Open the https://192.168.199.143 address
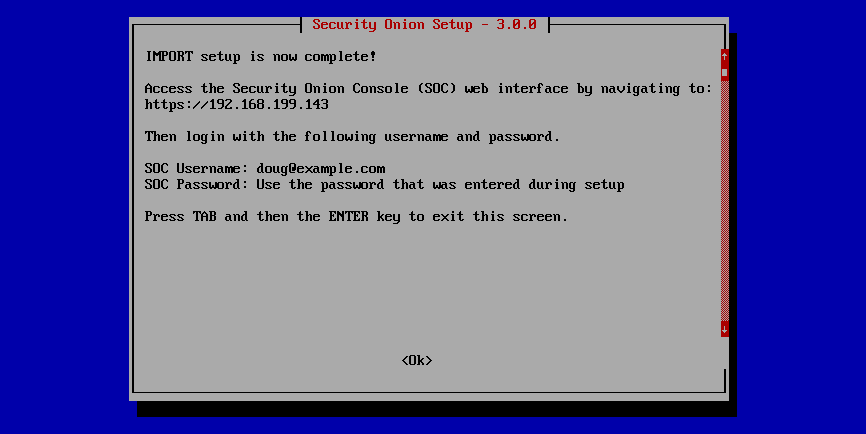This screenshot has height=434, width=866. pyautogui.click(x=236, y=104)
